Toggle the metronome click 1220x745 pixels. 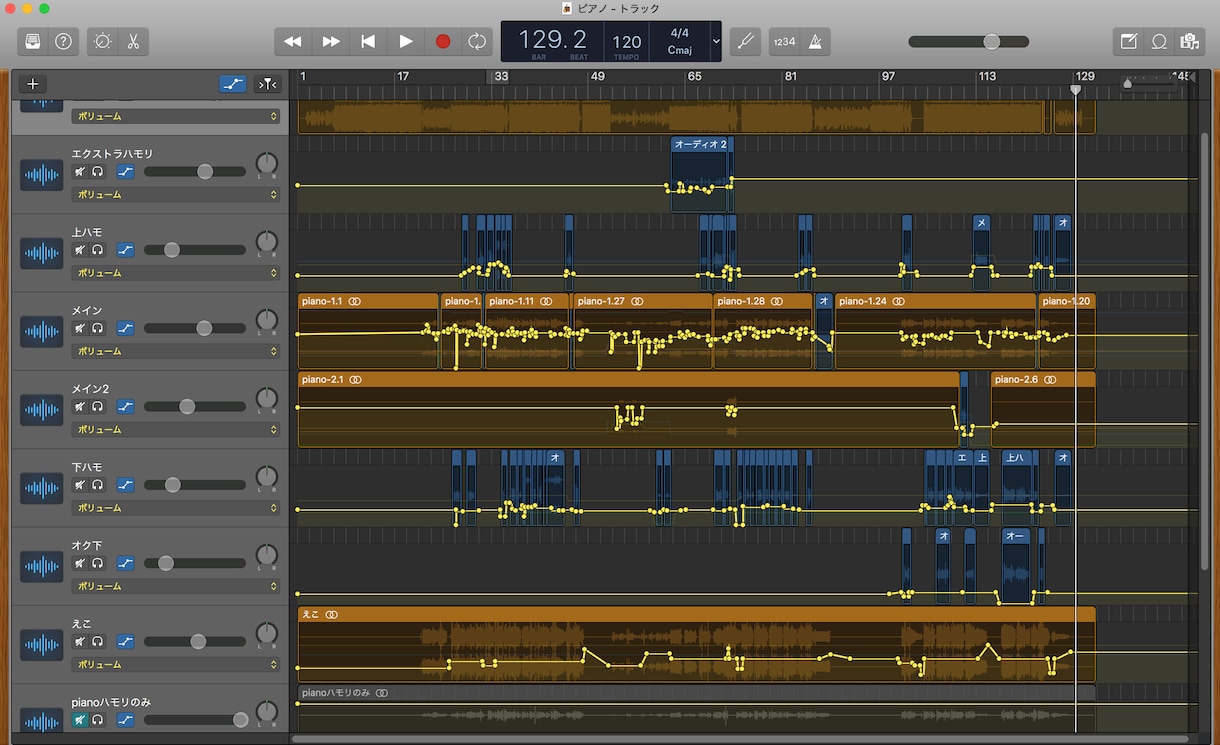pos(815,41)
